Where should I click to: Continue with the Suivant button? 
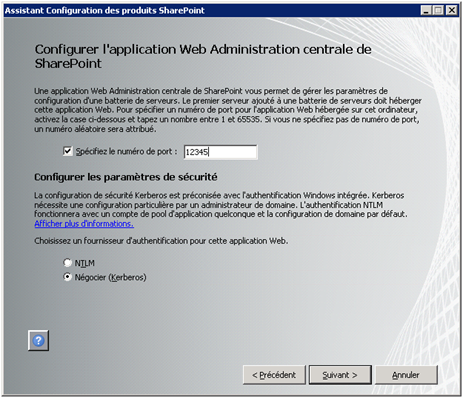(x=340, y=375)
